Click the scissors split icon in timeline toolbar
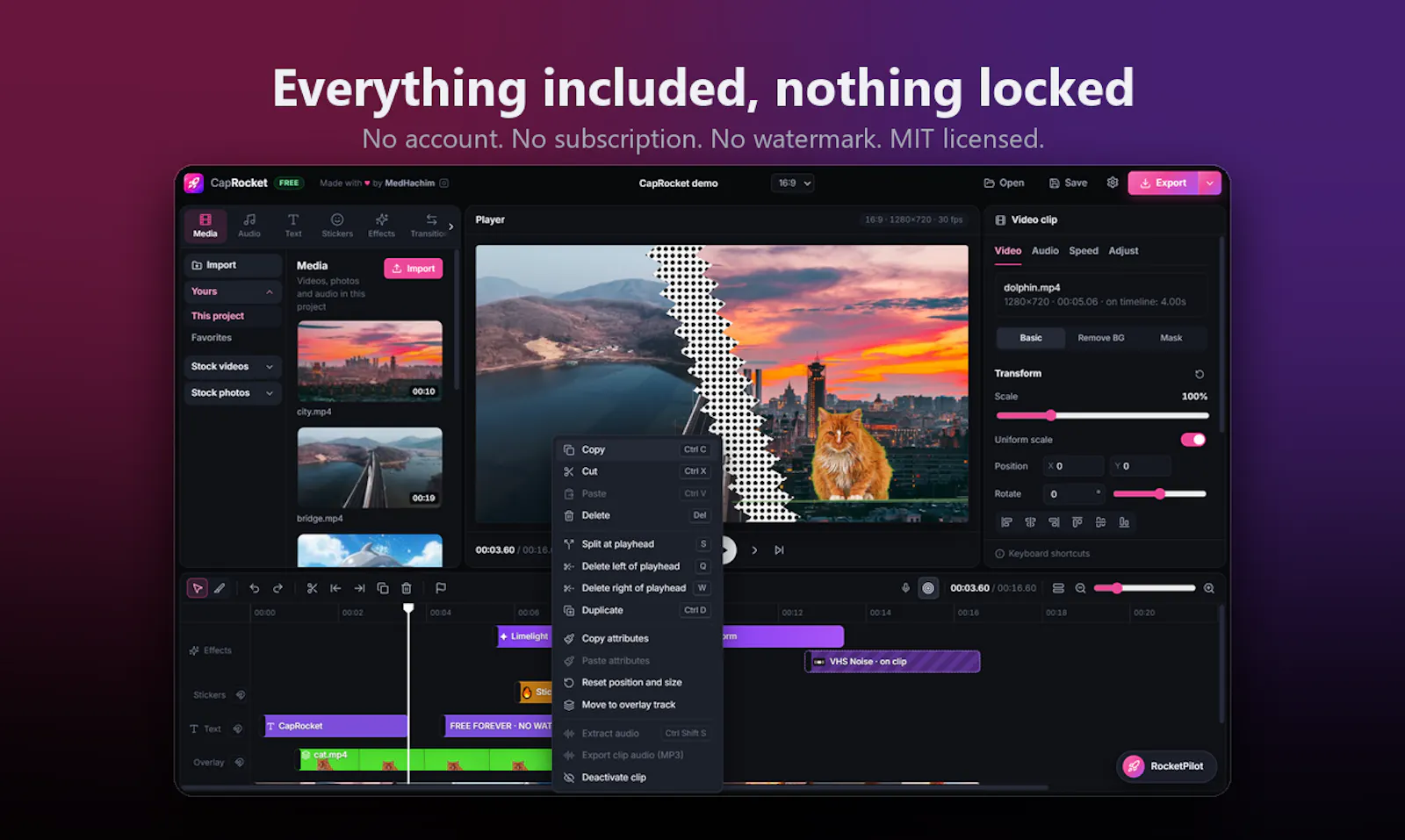 coord(312,588)
